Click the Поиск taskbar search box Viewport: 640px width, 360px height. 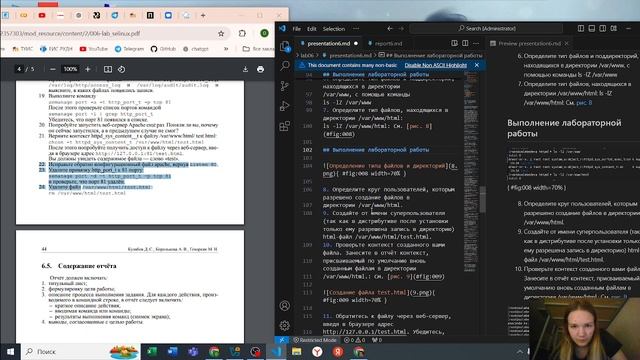(80, 351)
